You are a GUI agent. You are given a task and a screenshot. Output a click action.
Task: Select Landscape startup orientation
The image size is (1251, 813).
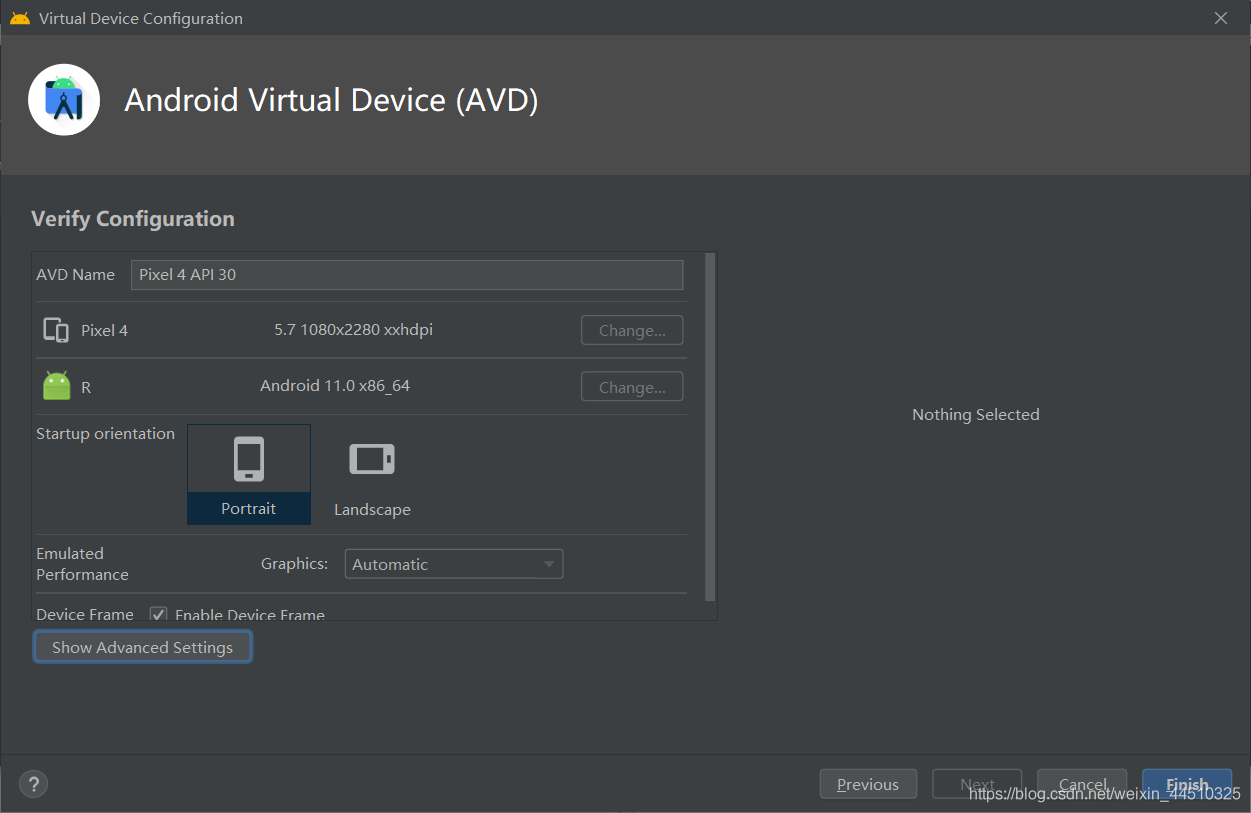click(x=372, y=474)
